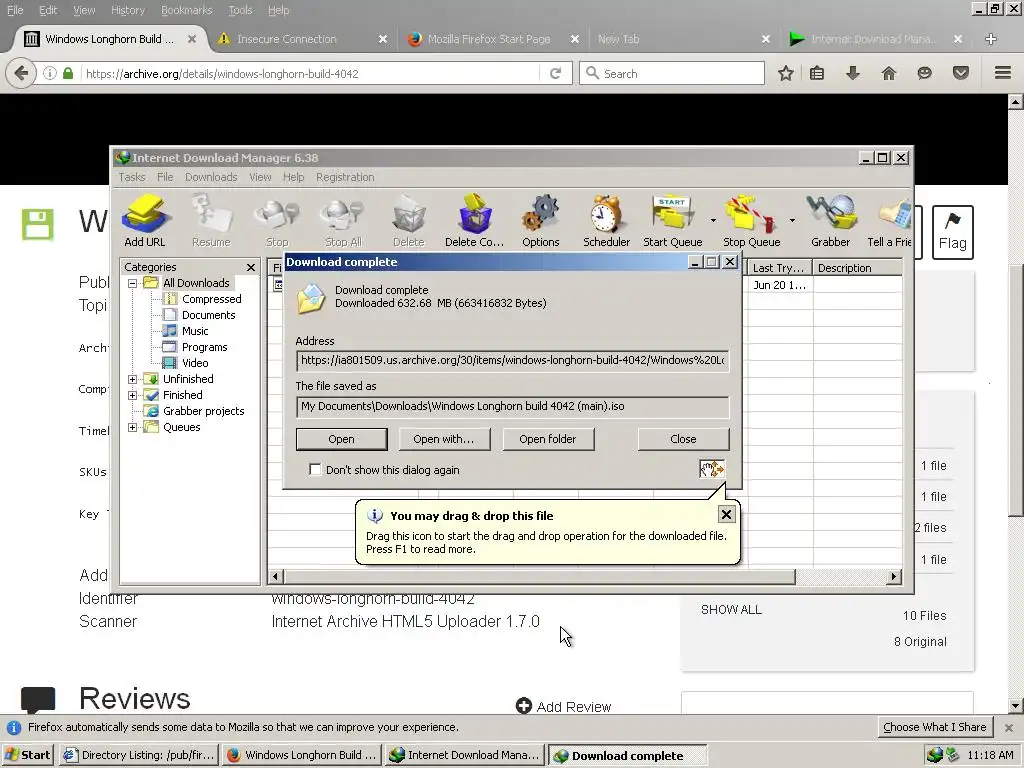Go to Firefox home page icon
This screenshot has width=1024, height=768.
pyautogui.click(x=889, y=73)
